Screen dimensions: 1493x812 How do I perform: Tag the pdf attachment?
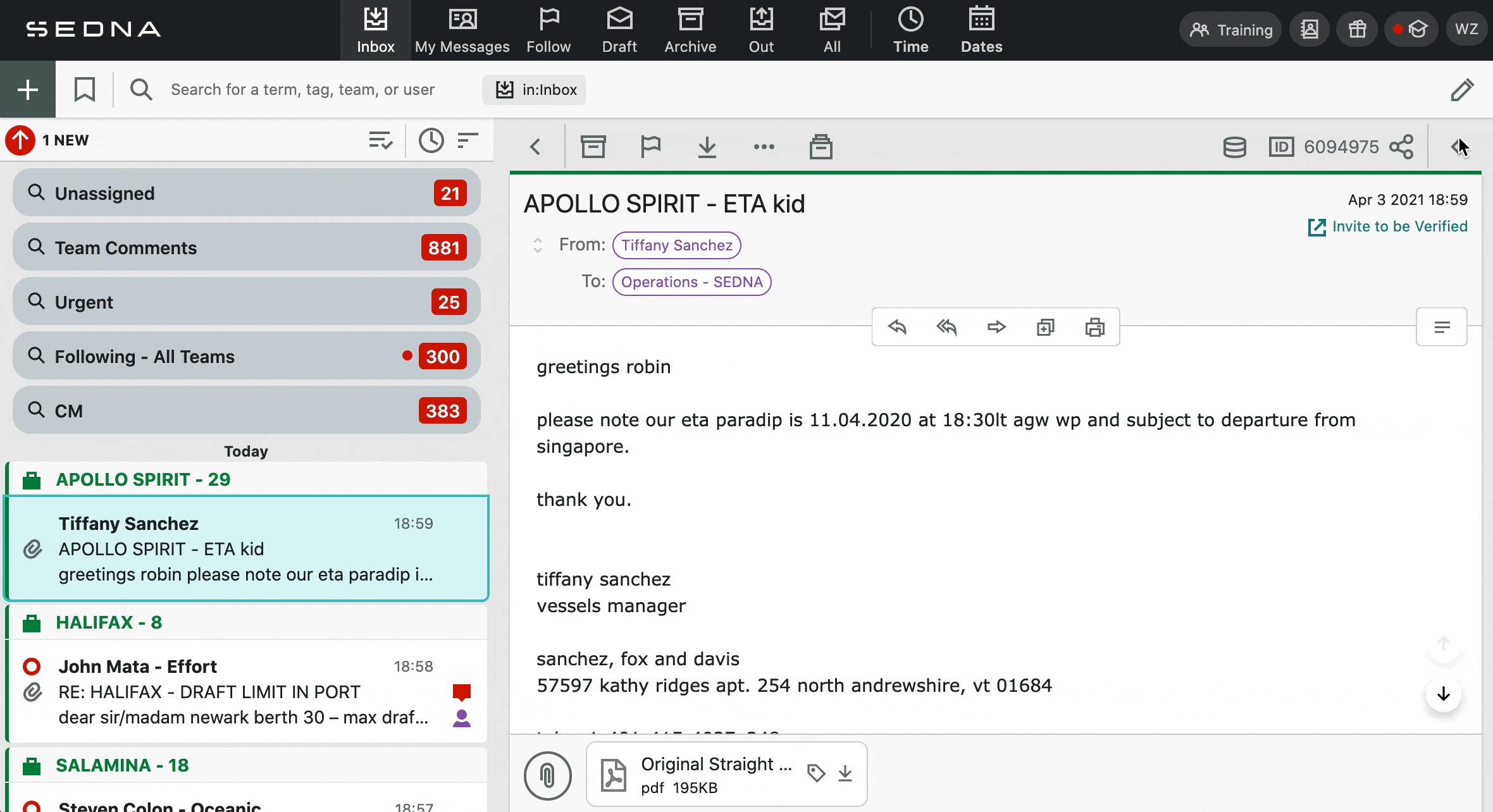815,773
